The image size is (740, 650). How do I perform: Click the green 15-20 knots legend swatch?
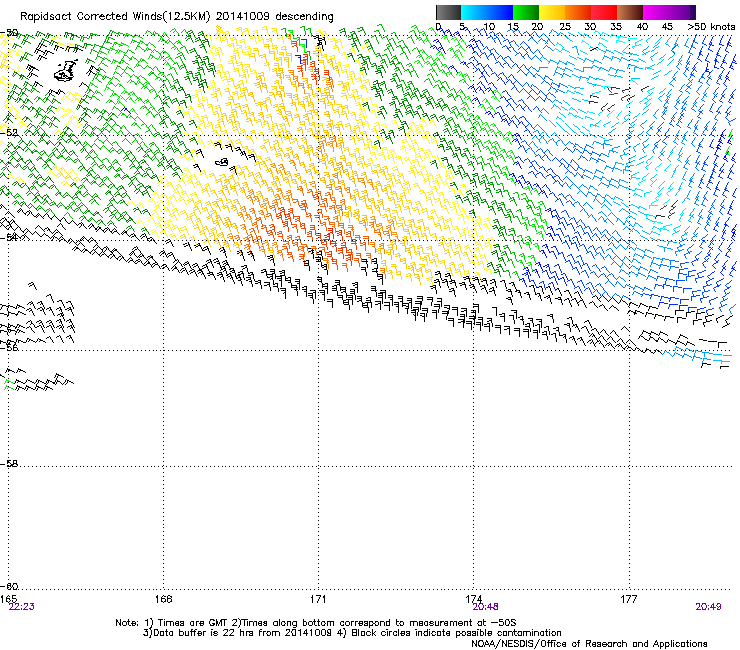point(526,12)
